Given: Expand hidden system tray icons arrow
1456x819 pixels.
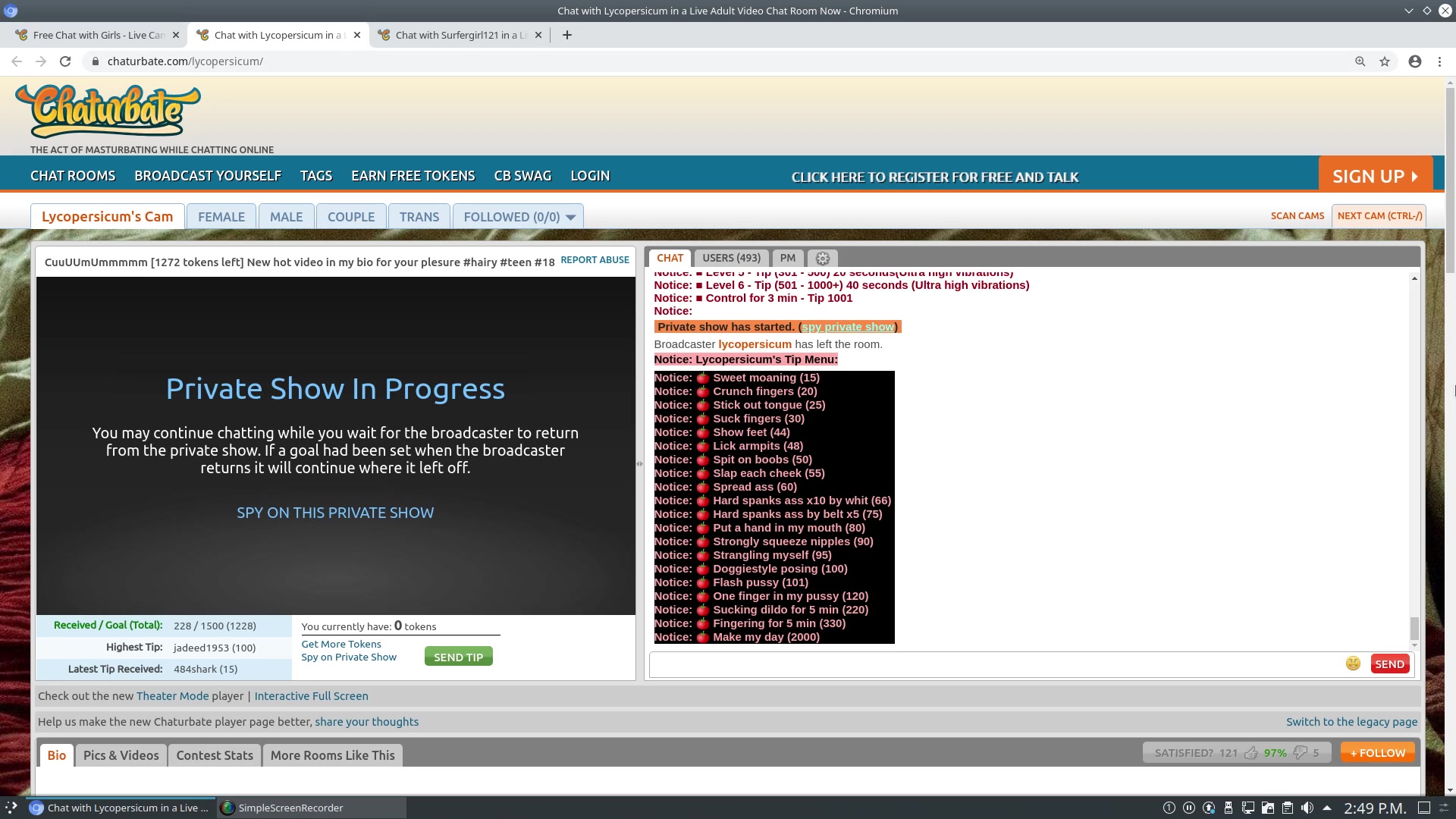Looking at the screenshot, I should tap(1327, 808).
